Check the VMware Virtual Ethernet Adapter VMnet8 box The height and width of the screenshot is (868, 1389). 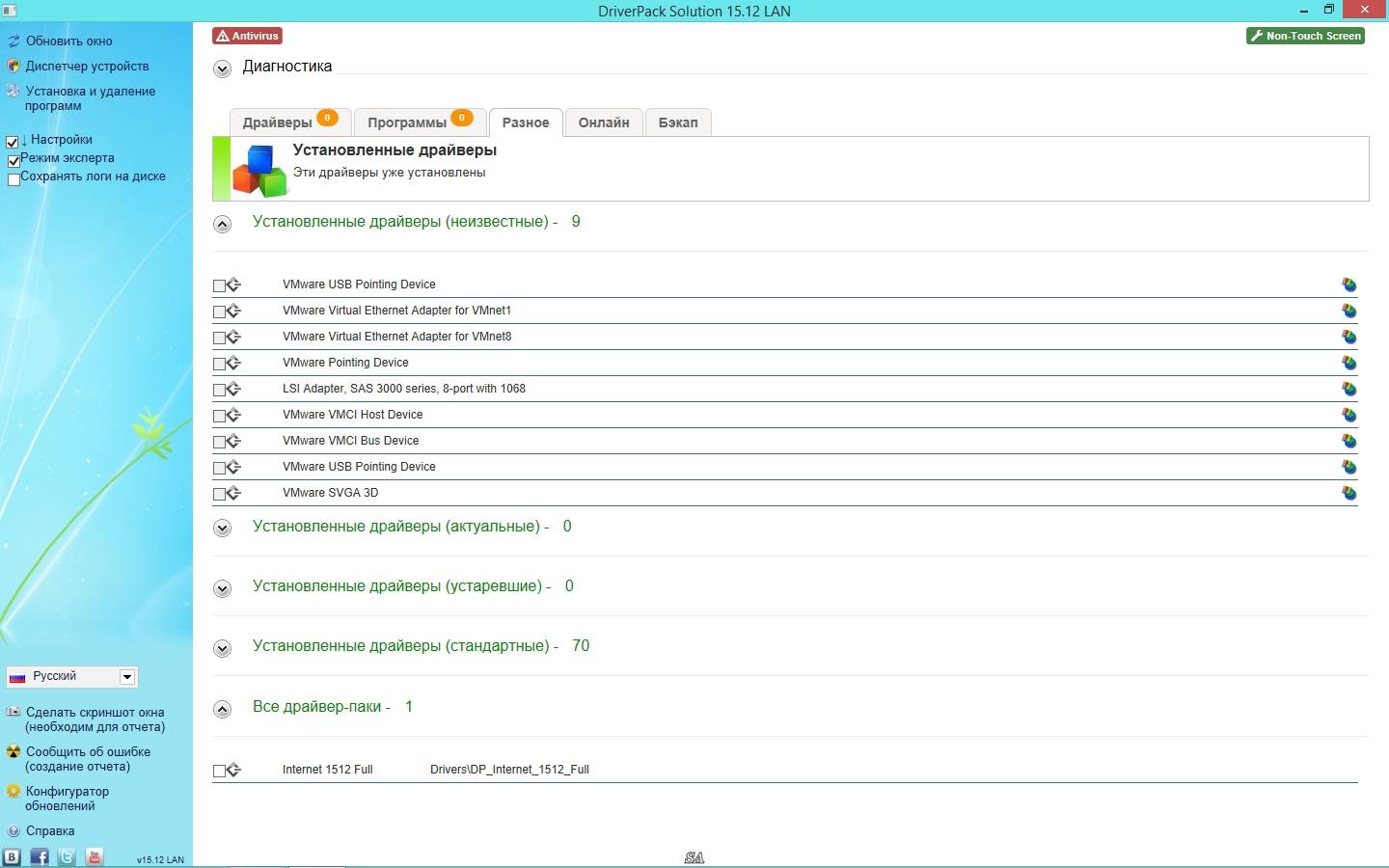coord(219,338)
